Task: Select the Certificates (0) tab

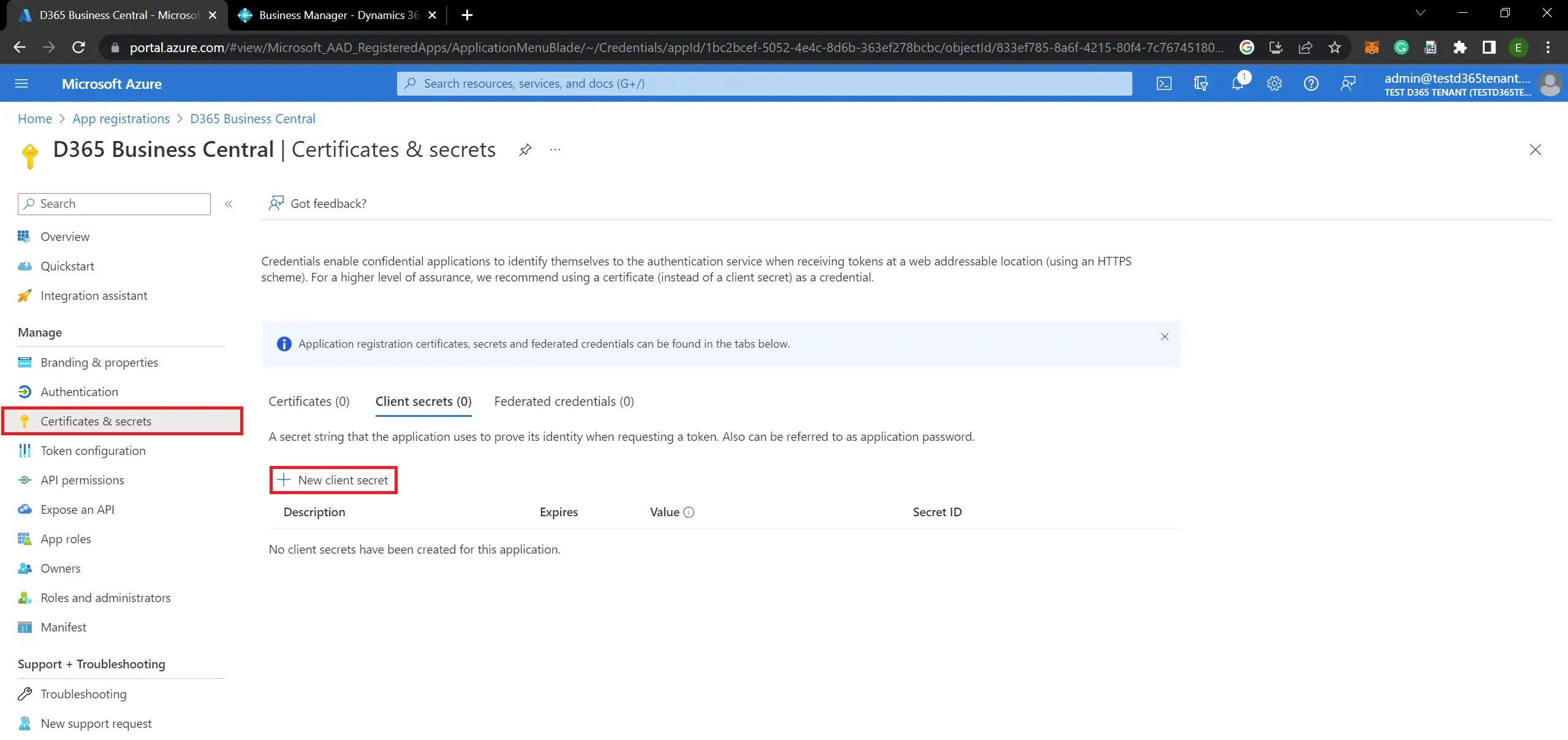Action: tap(309, 402)
